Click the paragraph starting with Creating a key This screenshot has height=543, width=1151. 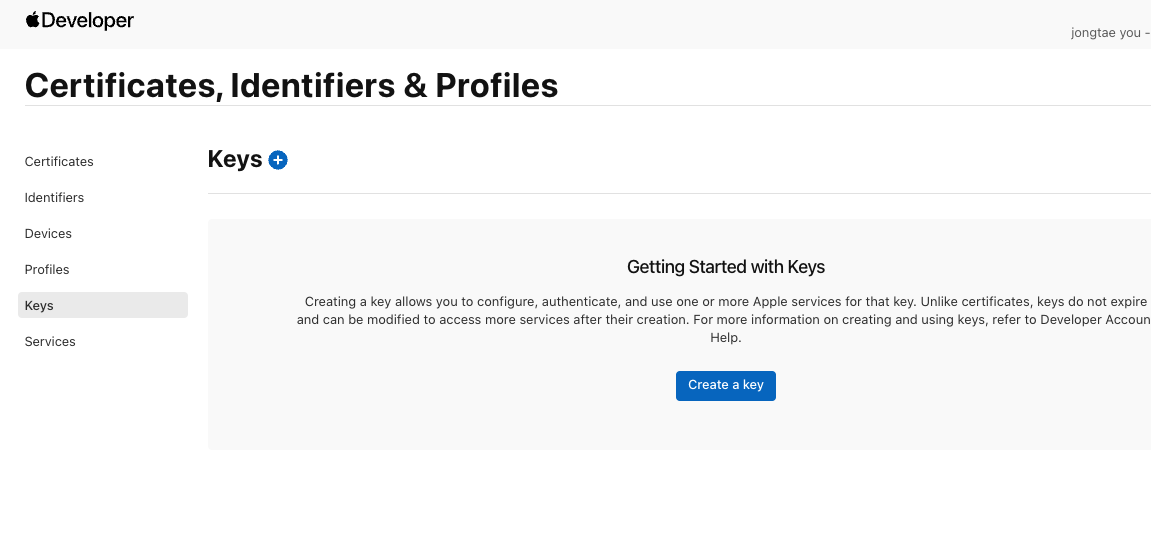coord(726,311)
